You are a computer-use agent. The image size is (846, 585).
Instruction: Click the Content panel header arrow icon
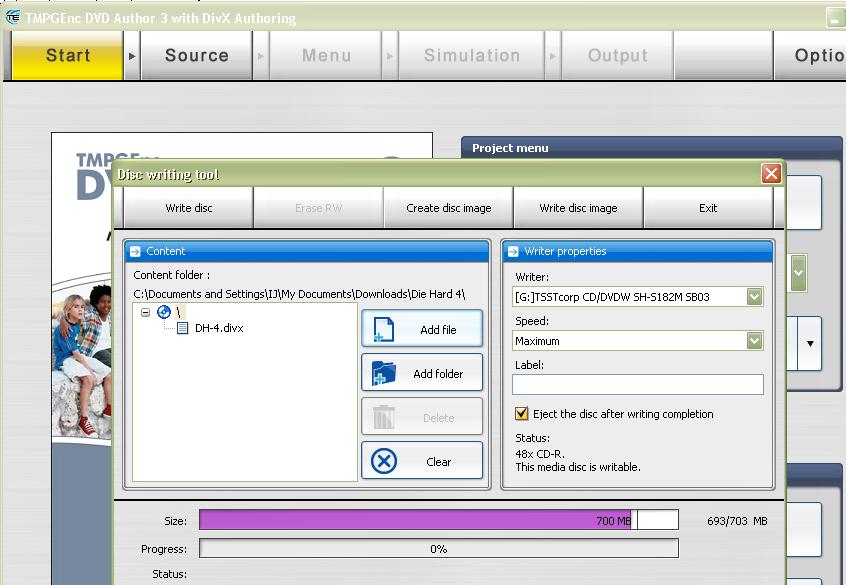click(135, 251)
